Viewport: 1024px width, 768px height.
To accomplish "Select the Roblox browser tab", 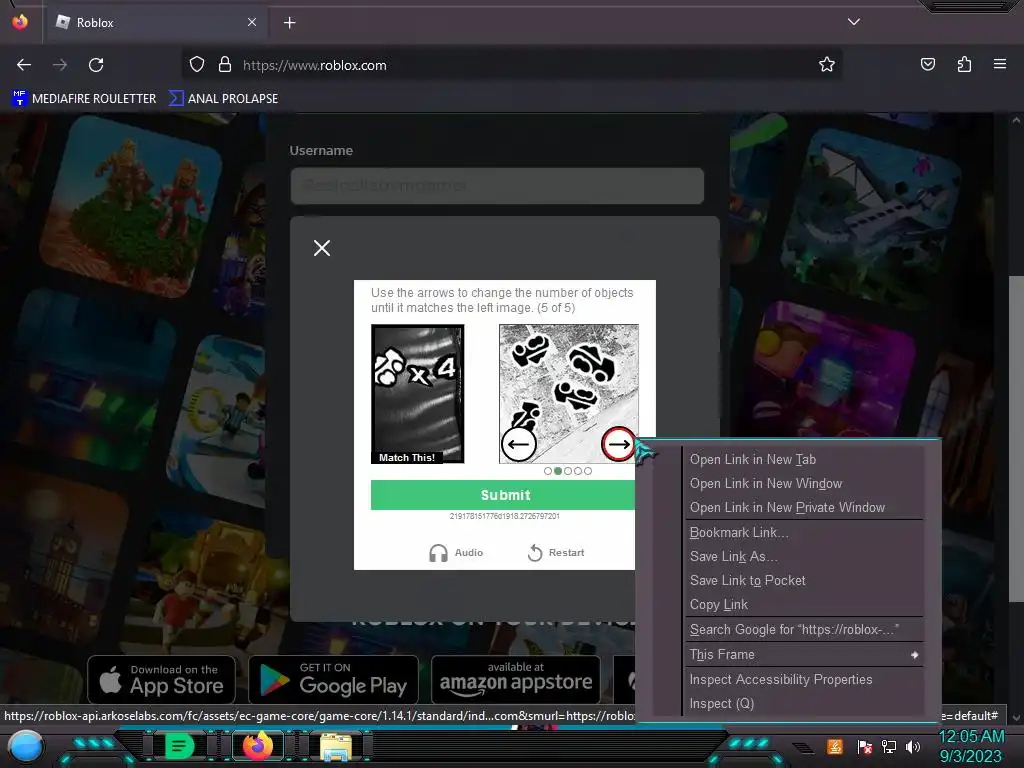I will tap(155, 23).
